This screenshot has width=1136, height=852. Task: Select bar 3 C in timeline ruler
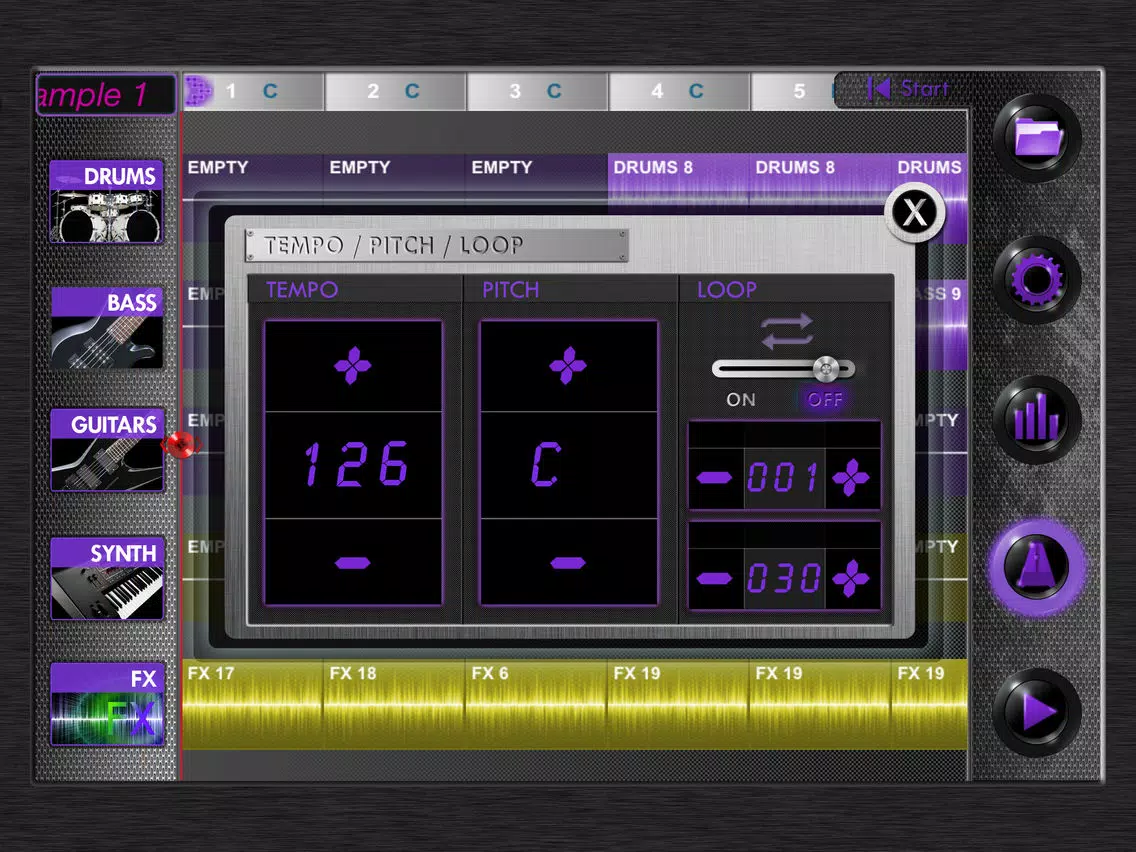(x=537, y=91)
